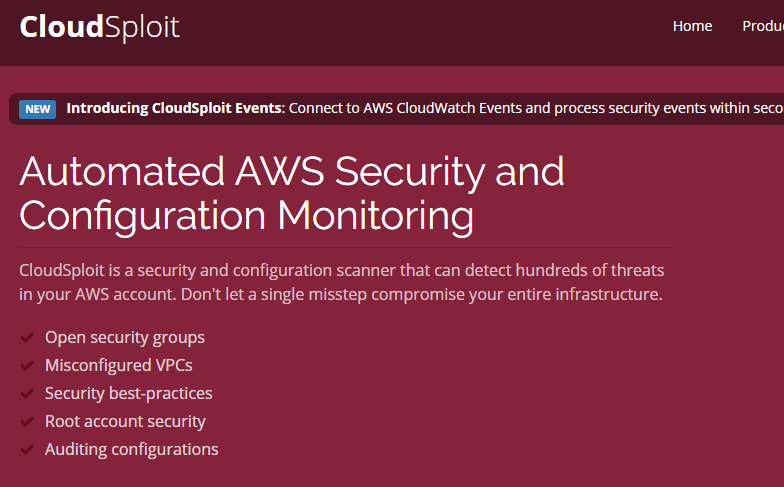The width and height of the screenshot is (784, 487).
Task: Click checkmark beside Open security groups
Action: [27, 338]
